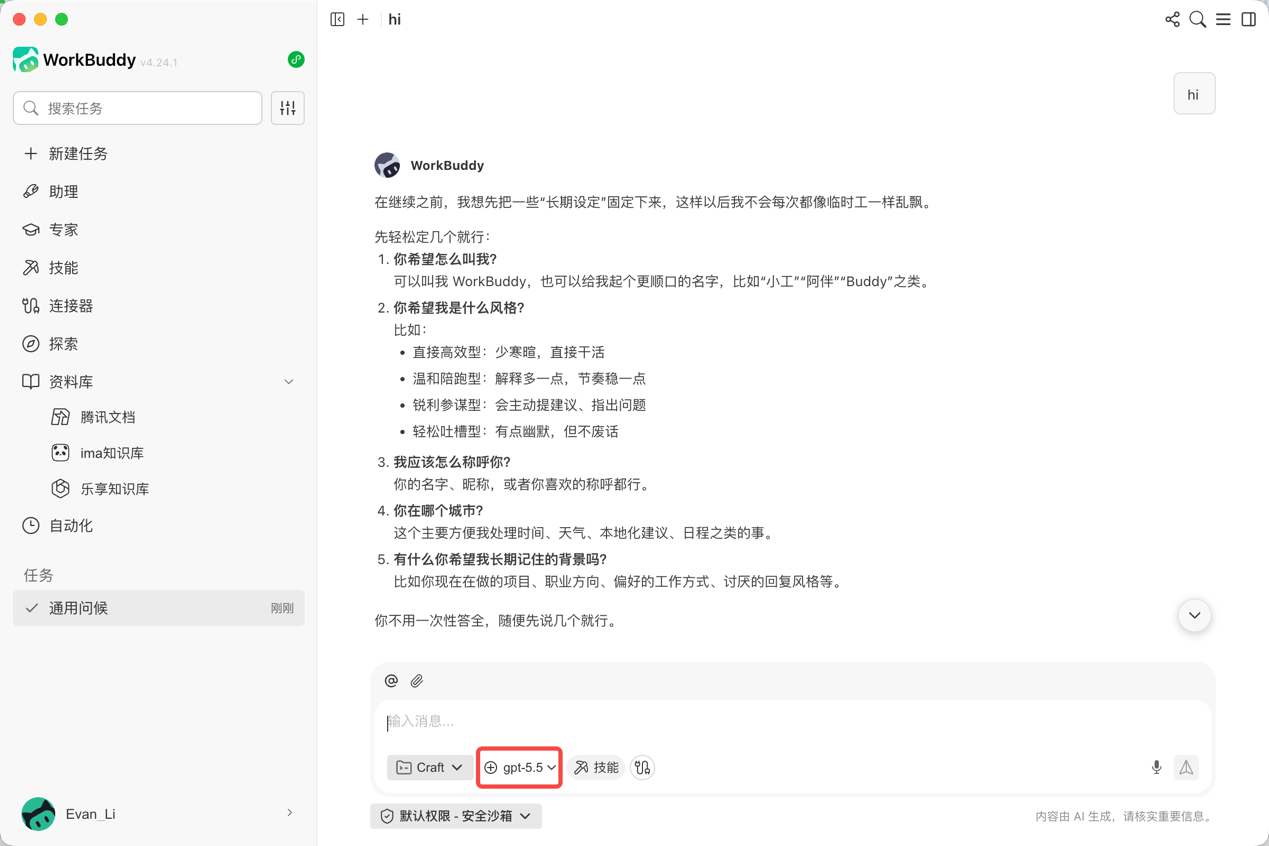1269x846 pixels.
Task: Click the 内容由 AI 生成 disclaimer text
Action: point(1126,817)
